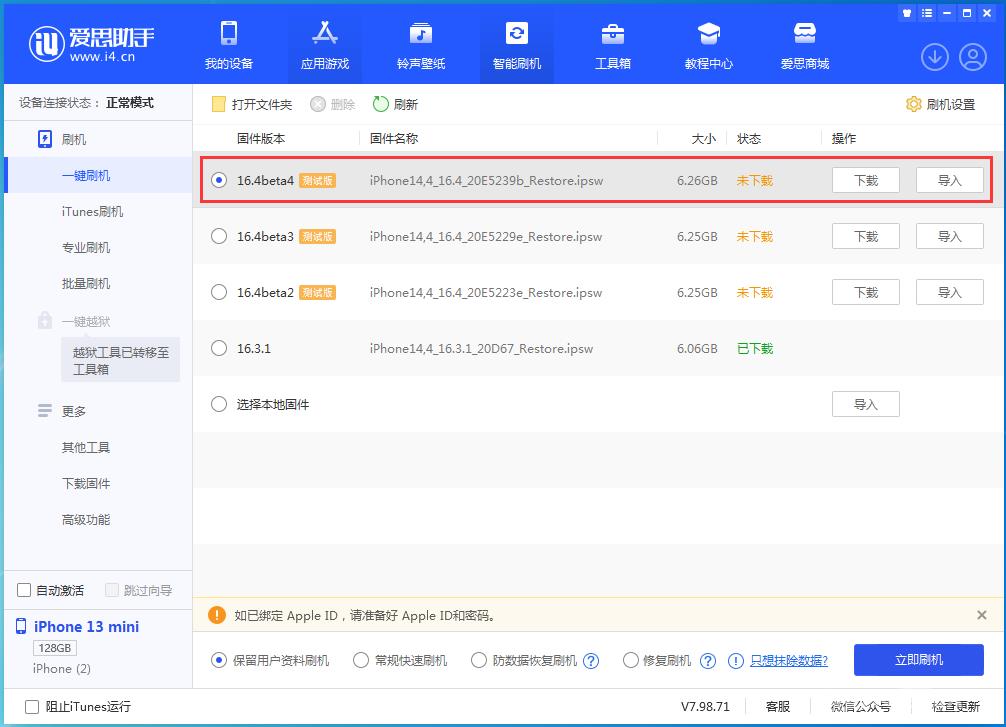The height and width of the screenshot is (727, 1006).
Task: Change app skin with the shirt icon
Action: coord(906,12)
